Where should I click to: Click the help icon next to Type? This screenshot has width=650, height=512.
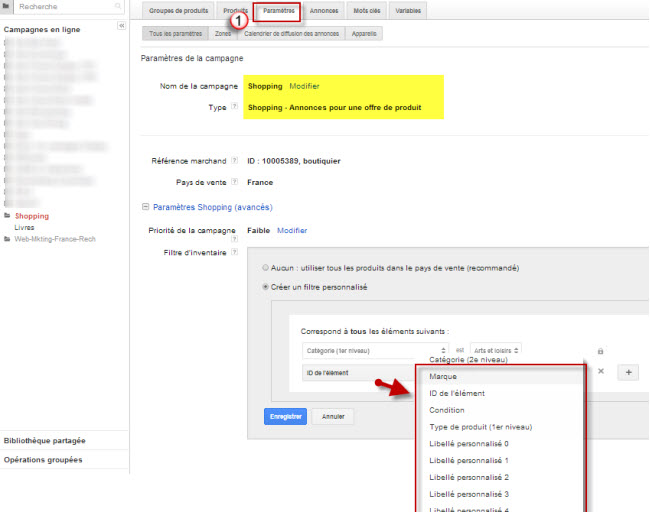point(235,106)
